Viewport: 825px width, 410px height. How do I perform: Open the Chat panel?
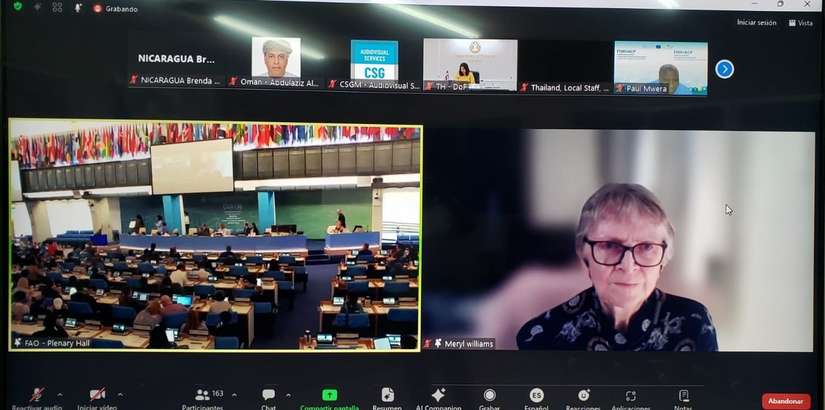pyautogui.click(x=268, y=397)
